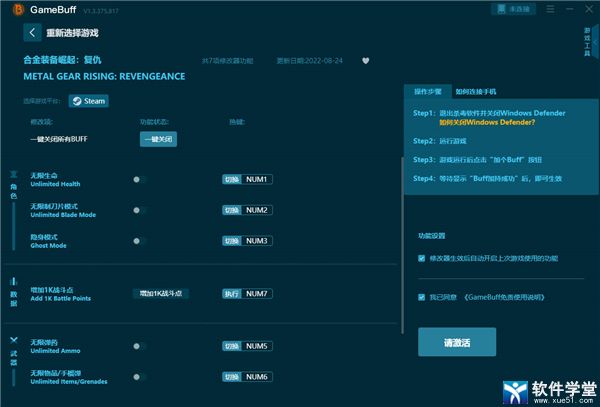Screen dimensions: 600x407
Task: Click the 请激活 activate button
Action: (457, 342)
